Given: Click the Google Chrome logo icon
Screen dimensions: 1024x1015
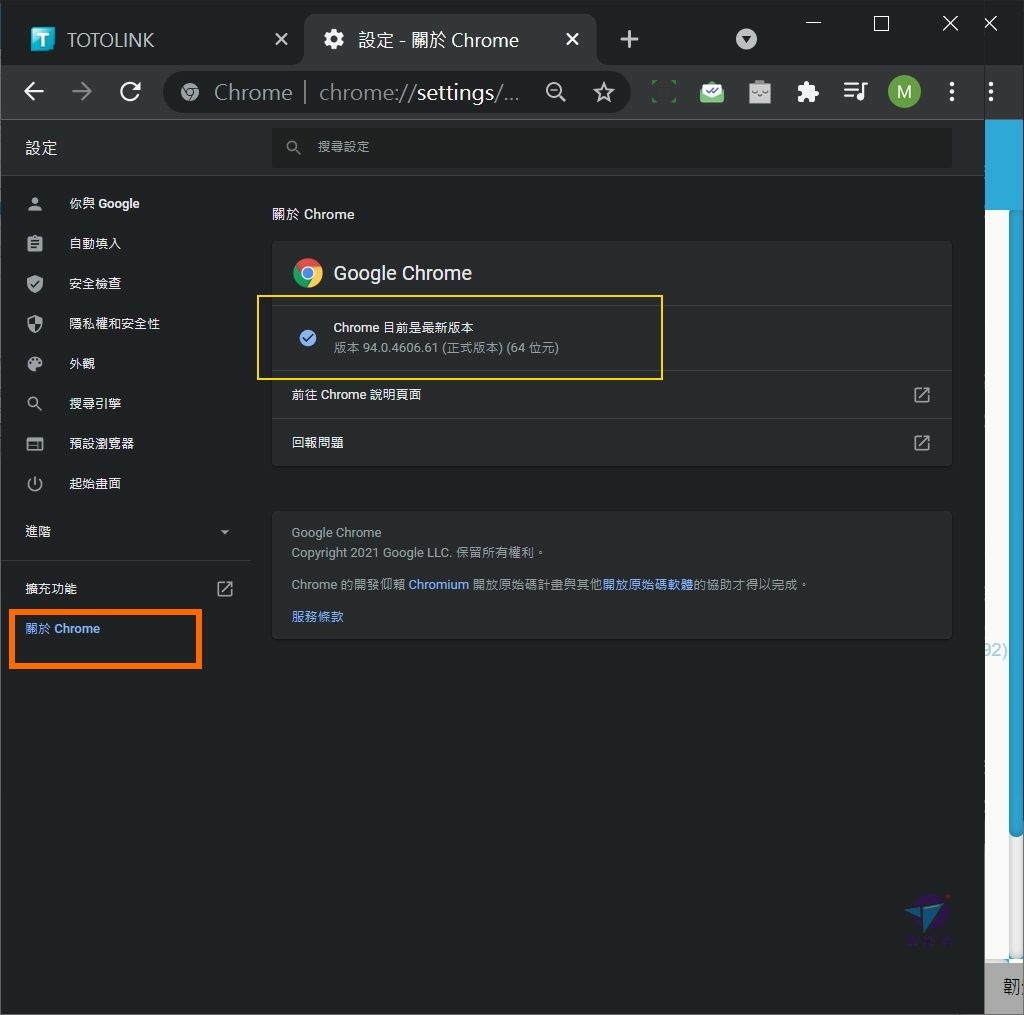Looking at the screenshot, I should tap(308, 273).
